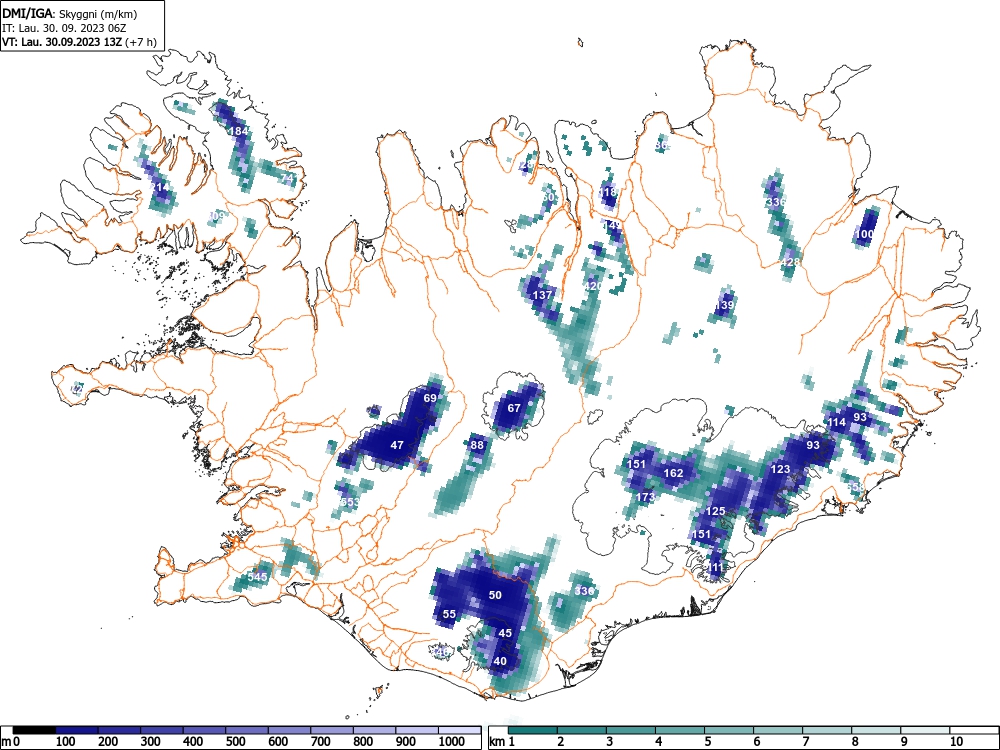Click the dark navy 100–200 m legend swatch
Viewport: 1000px width, 750px height.
click(x=77, y=730)
